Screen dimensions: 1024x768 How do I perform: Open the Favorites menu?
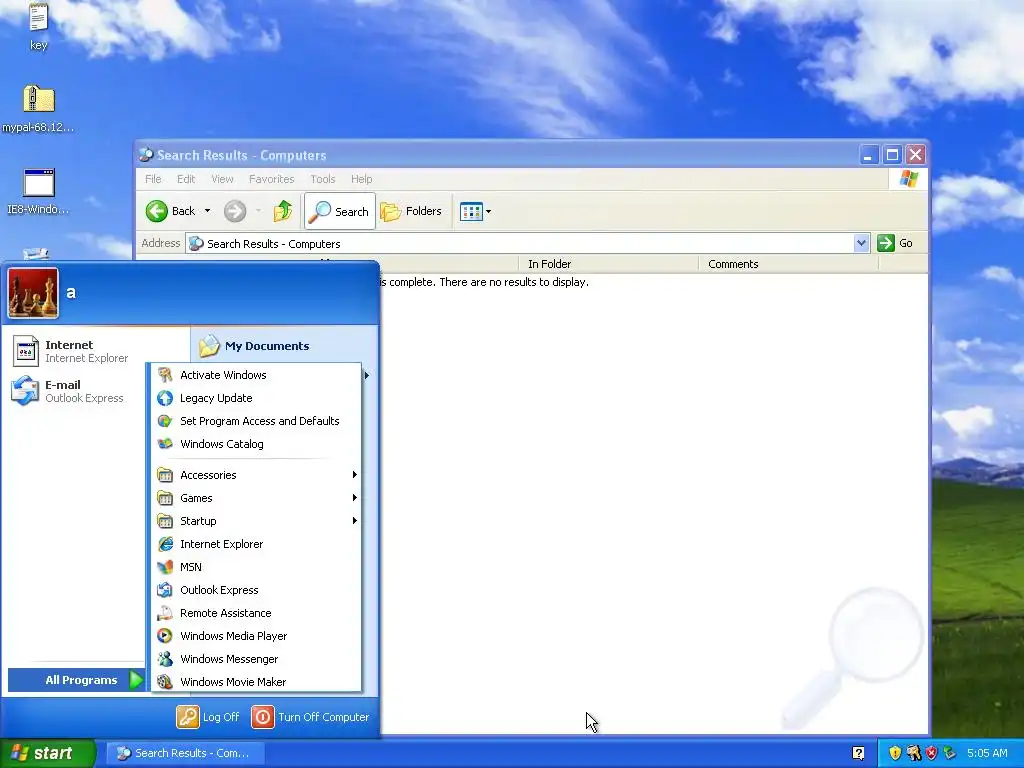pyautogui.click(x=272, y=179)
